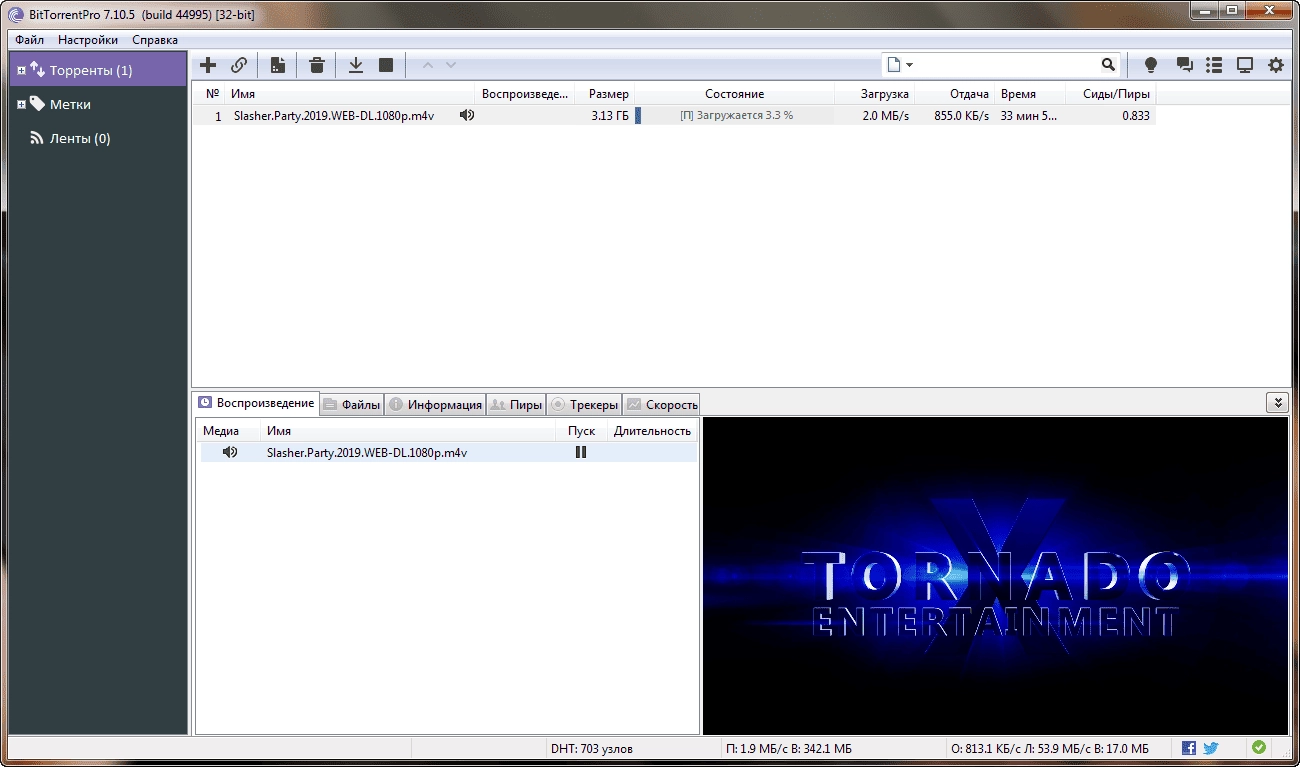Remove torrent with trash icon
The height and width of the screenshot is (767, 1300).
[x=317, y=65]
